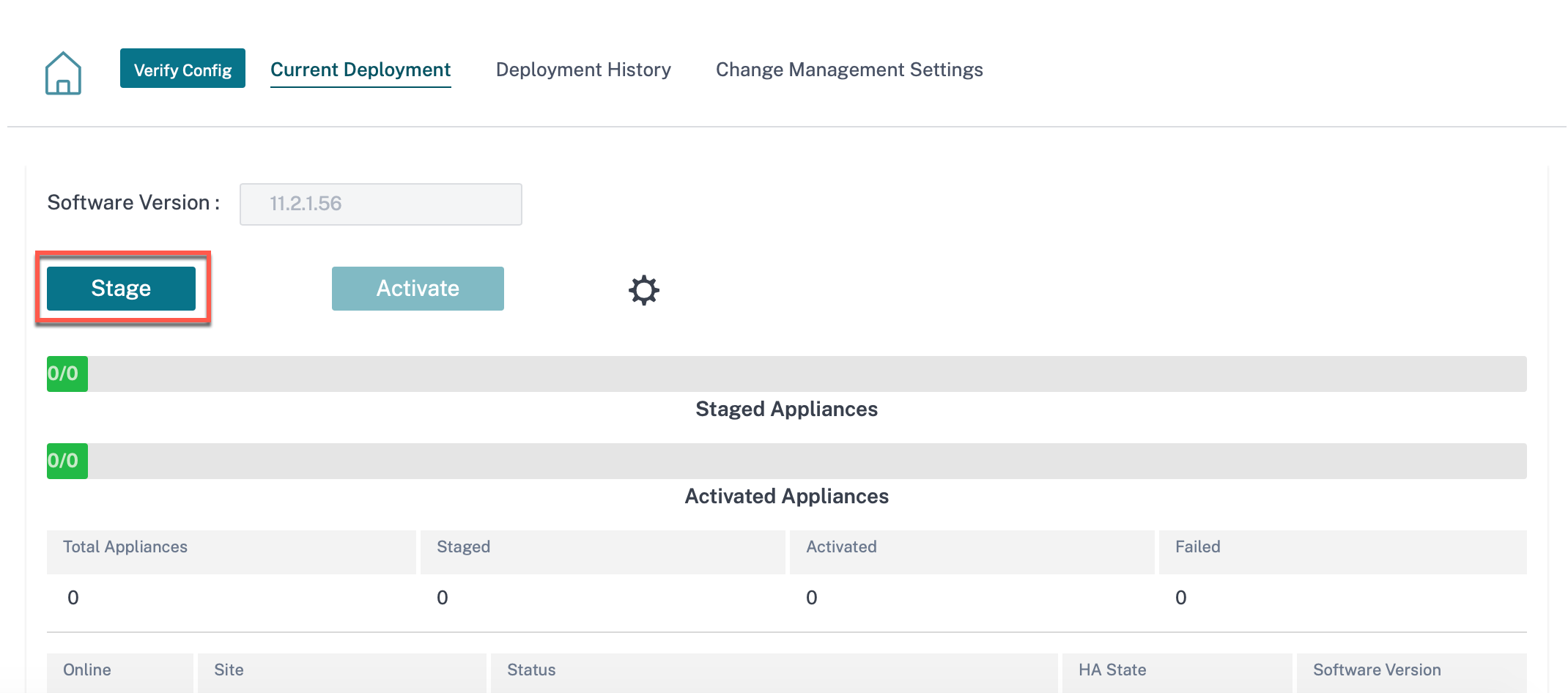Click the Activated Appliances progress bar
The width and height of the screenshot is (1568, 693).
pos(787,461)
